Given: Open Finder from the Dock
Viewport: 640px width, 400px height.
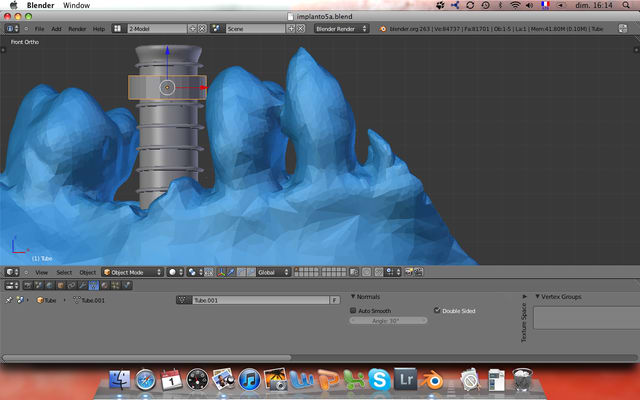Looking at the screenshot, I should point(119,379).
